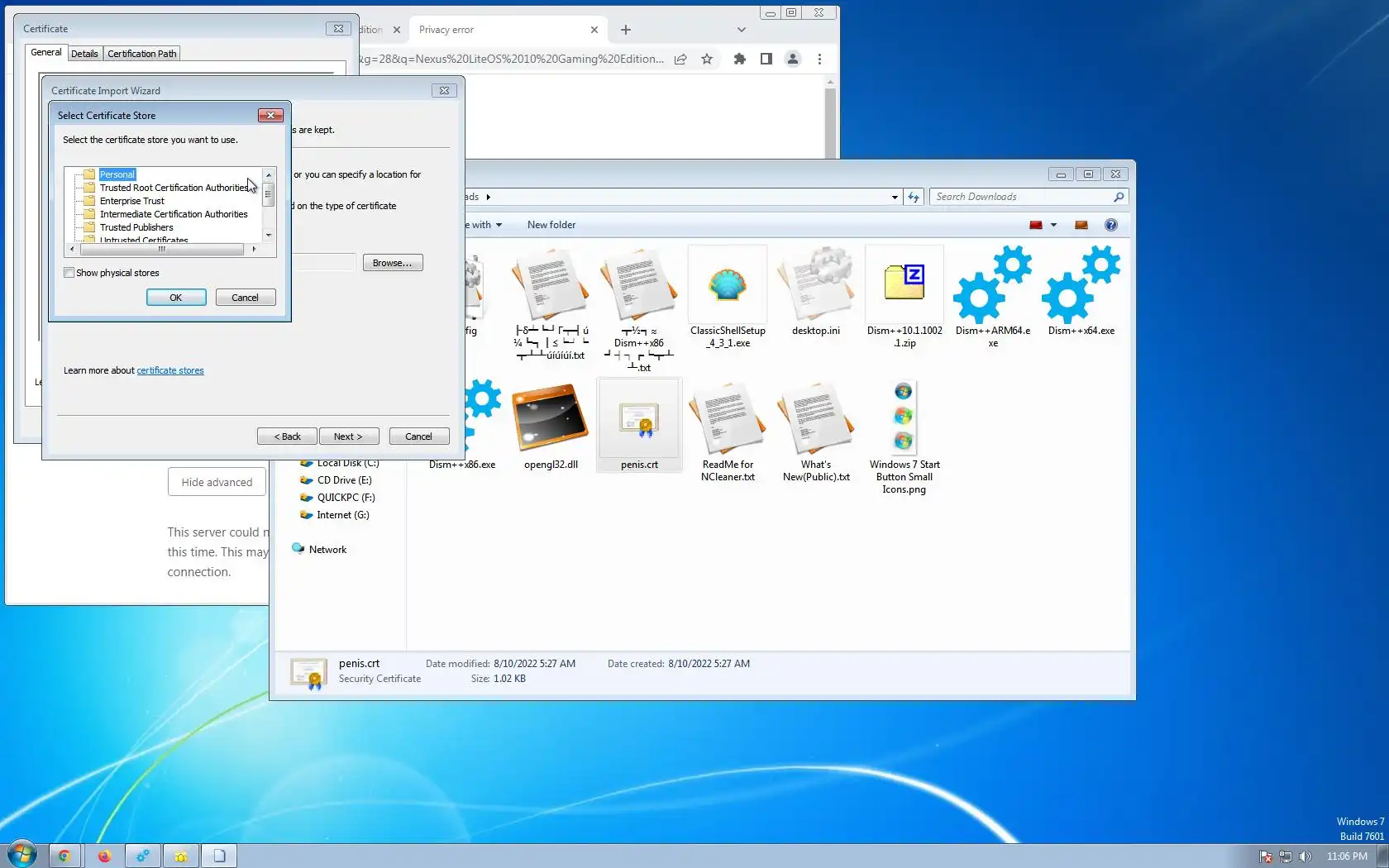The height and width of the screenshot is (868, 1389).
Task: Click New folder in the Explorer toolbar
Action: point(551,225)
